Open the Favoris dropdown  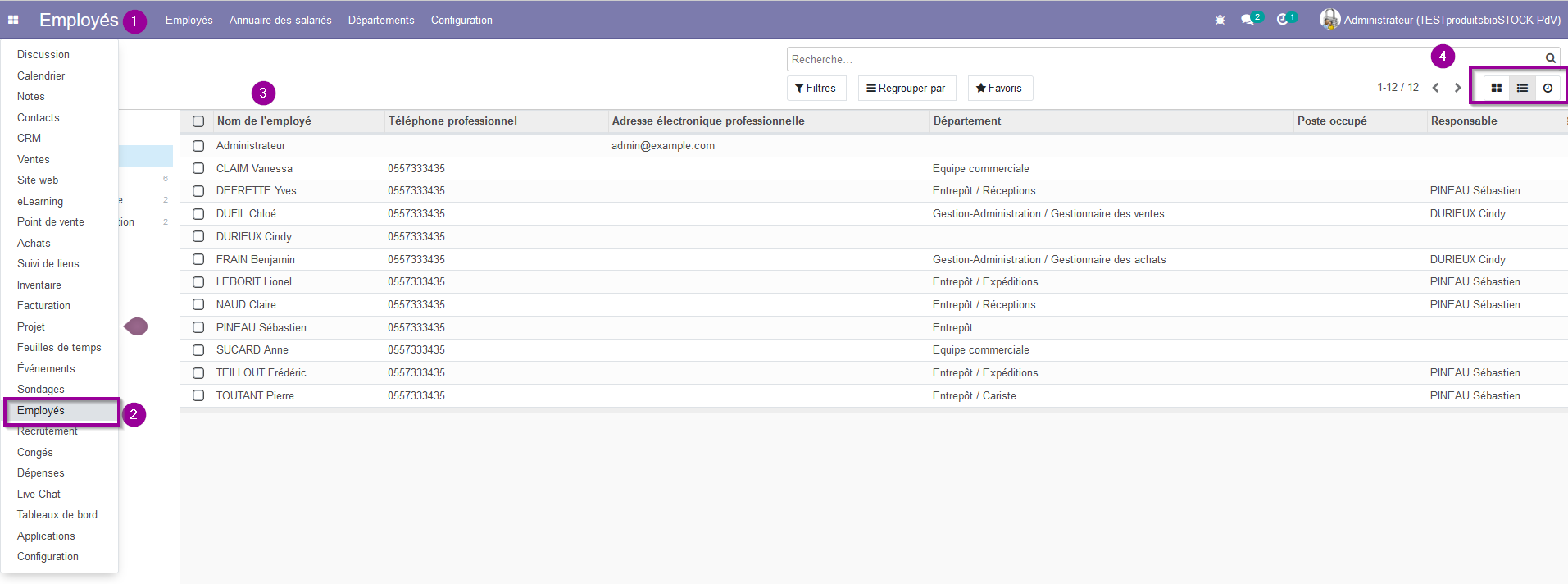pyautogui.click(x=1000, y=88)
